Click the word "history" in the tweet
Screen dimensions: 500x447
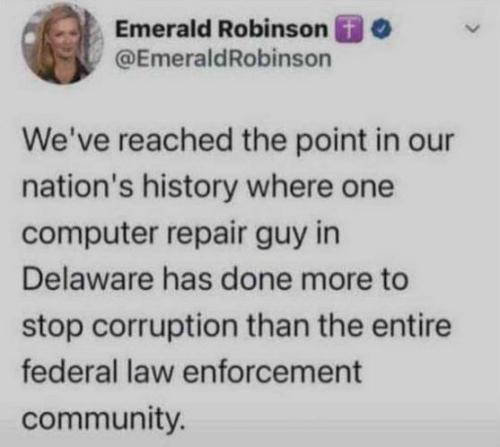189,187
